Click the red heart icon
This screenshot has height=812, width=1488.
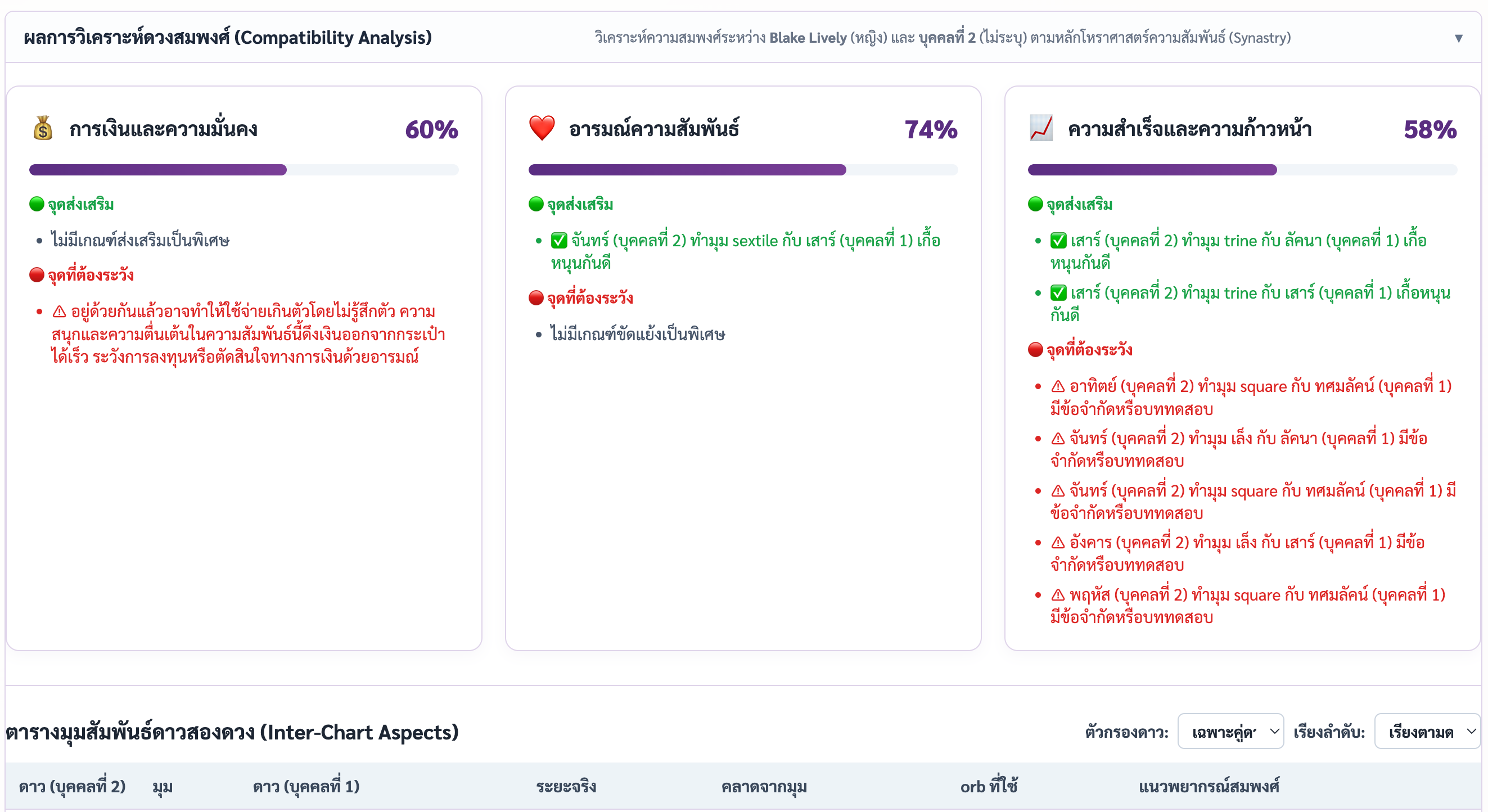[542, 128]
